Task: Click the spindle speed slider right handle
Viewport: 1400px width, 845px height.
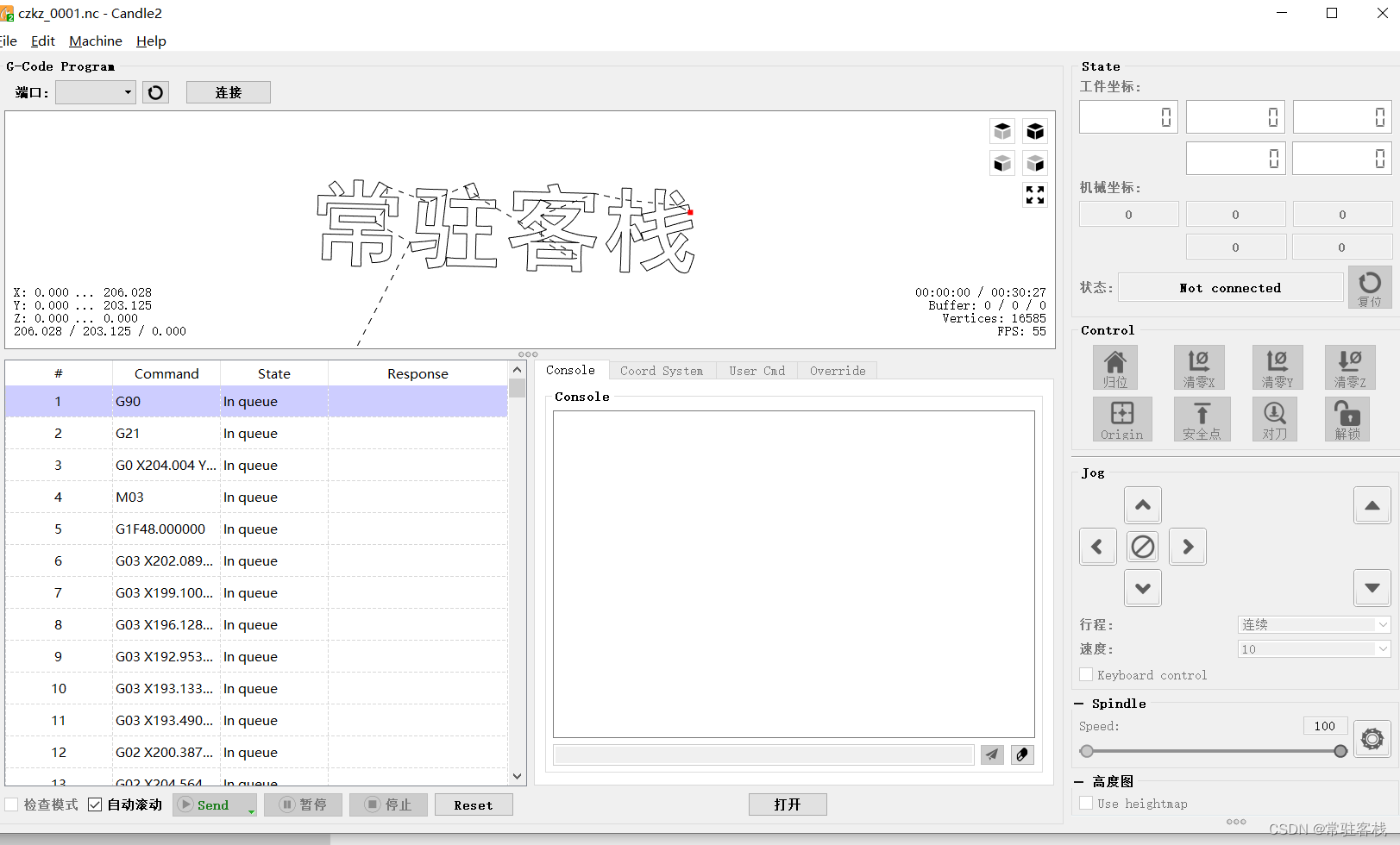Action: coord(1340,751)
